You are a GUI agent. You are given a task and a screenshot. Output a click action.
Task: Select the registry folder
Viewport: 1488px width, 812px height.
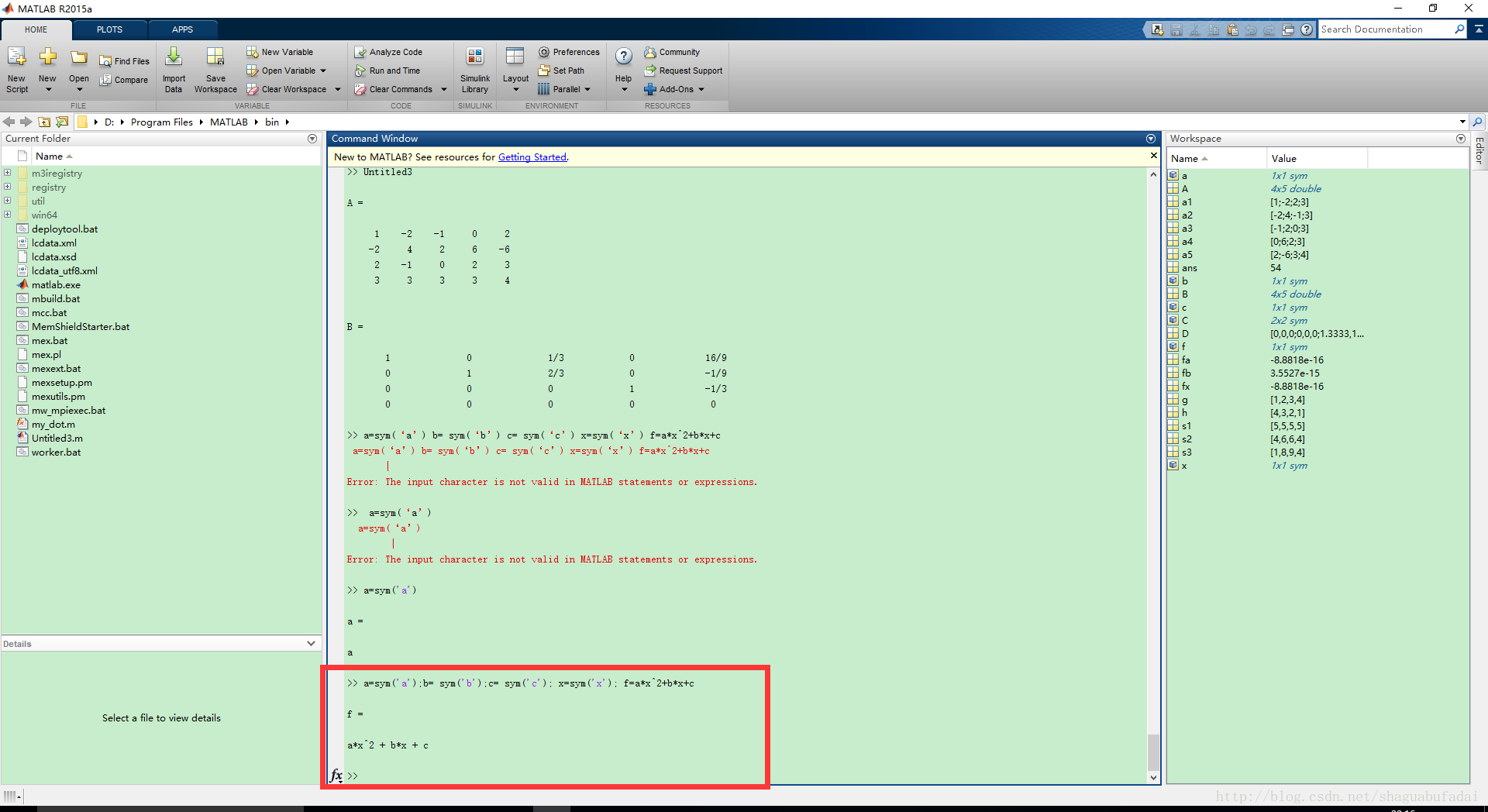click(48, 187)
